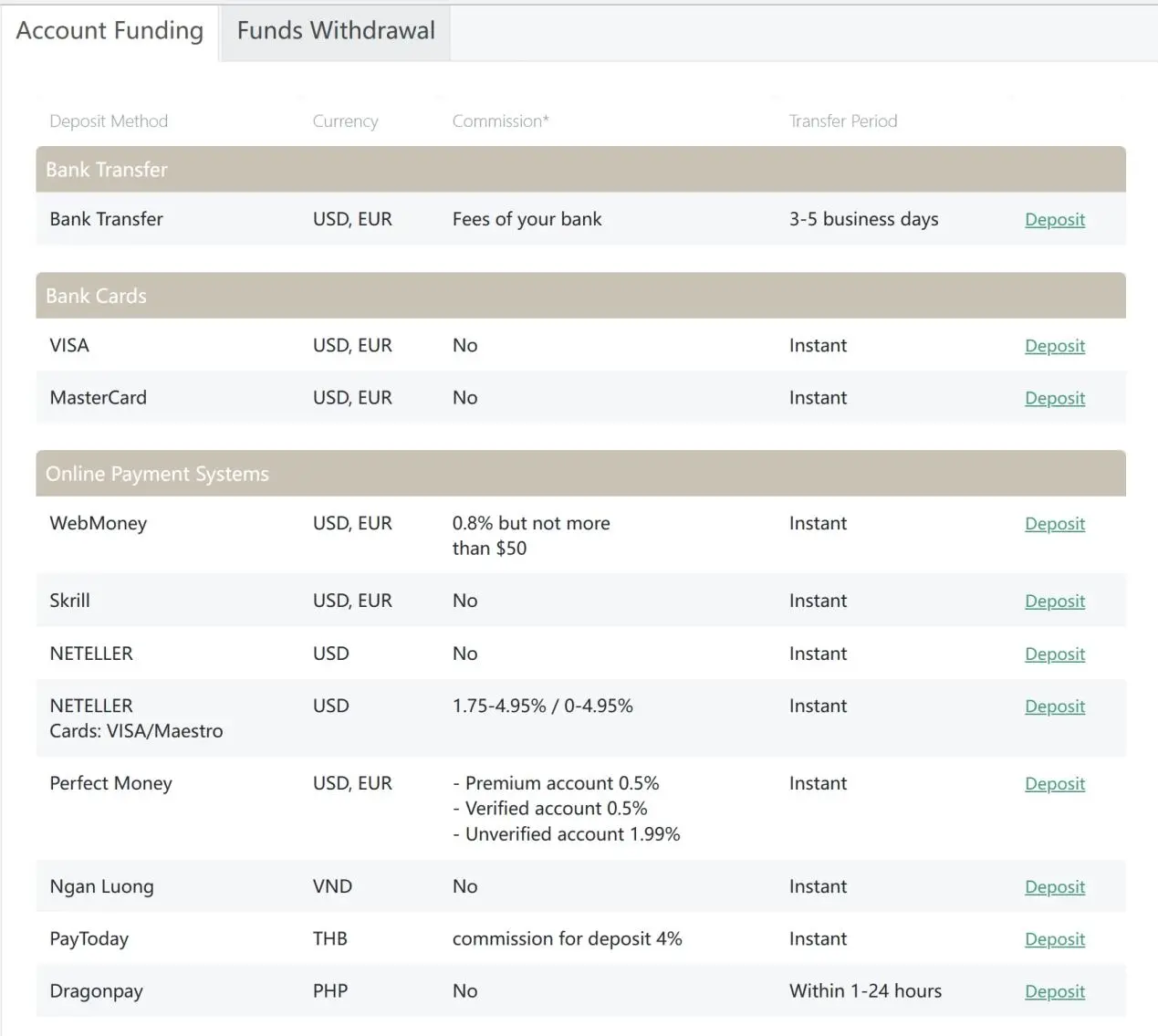Click the Online Payment Systems header
This screenshot has height=1036, width=1158.
(x=580, y=474)
